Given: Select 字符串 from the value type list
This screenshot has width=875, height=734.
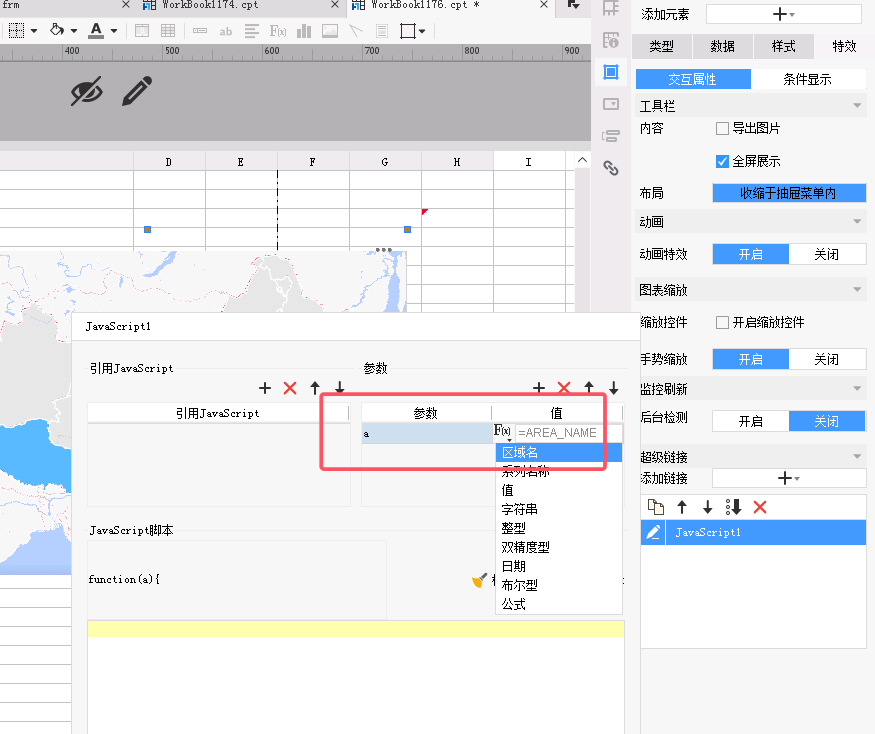Looking at the screenshot, I should [520, 509].
